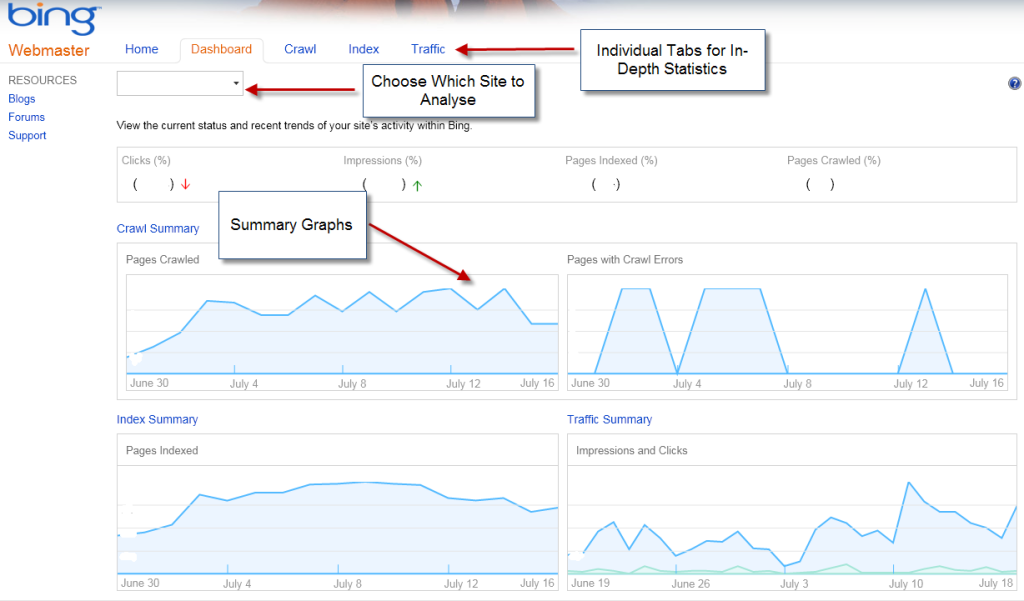Open the blue help question mark icon
The height and width of the screenshot is (601, 1024).
coord(1014,84)
